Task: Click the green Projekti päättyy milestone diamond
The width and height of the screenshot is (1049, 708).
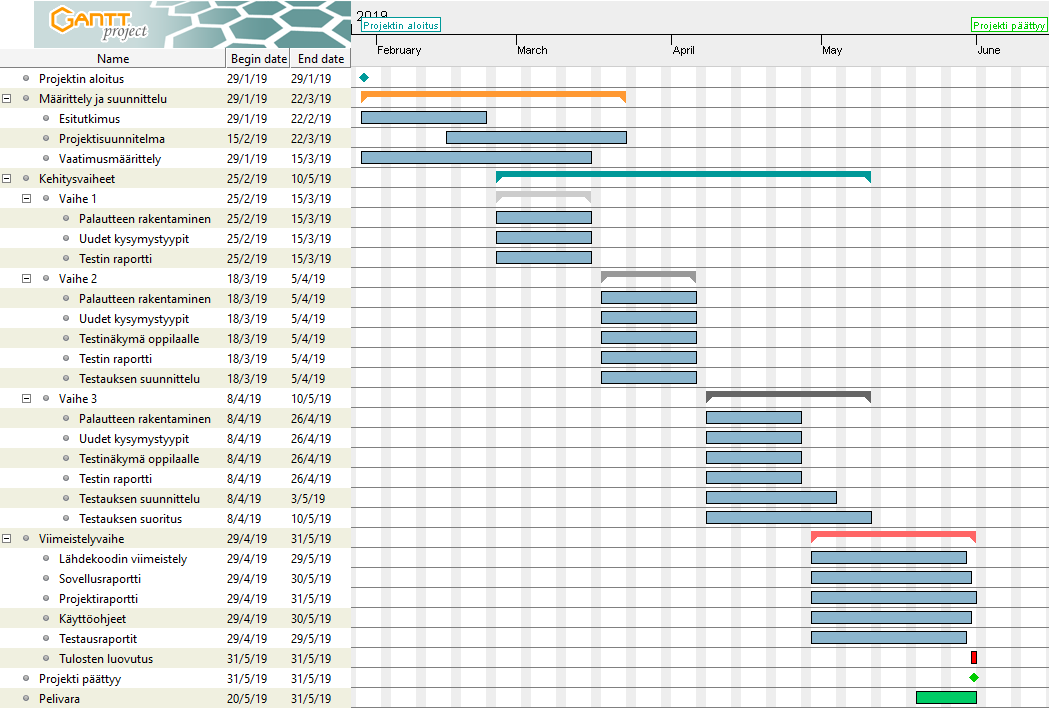Action: (x=974, y=678)
